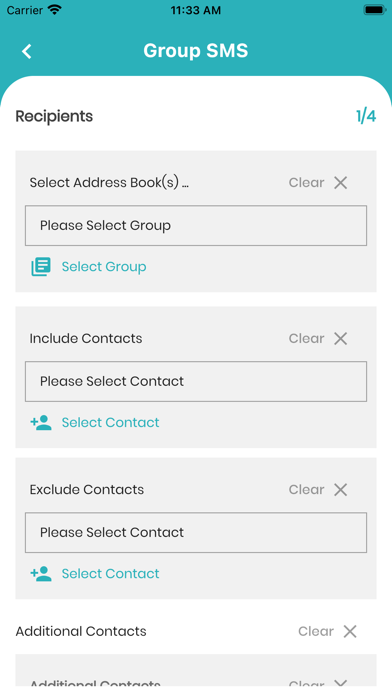Image resolution: width=392 pixels, height=696 pixels.
Task: Tap the Select Group address book icon
Action: point(41,267)
